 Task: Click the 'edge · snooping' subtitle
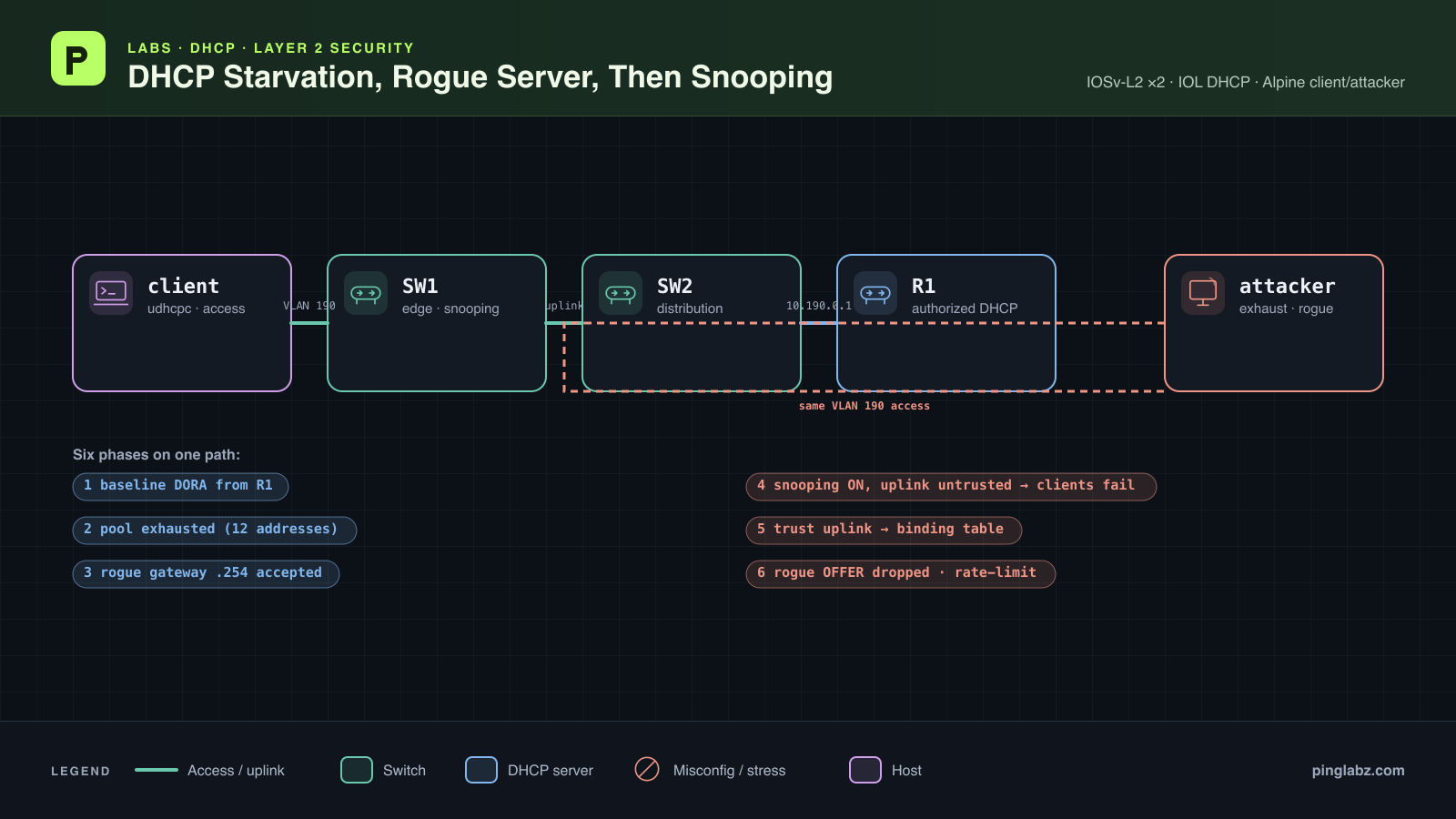pos(450,308)
